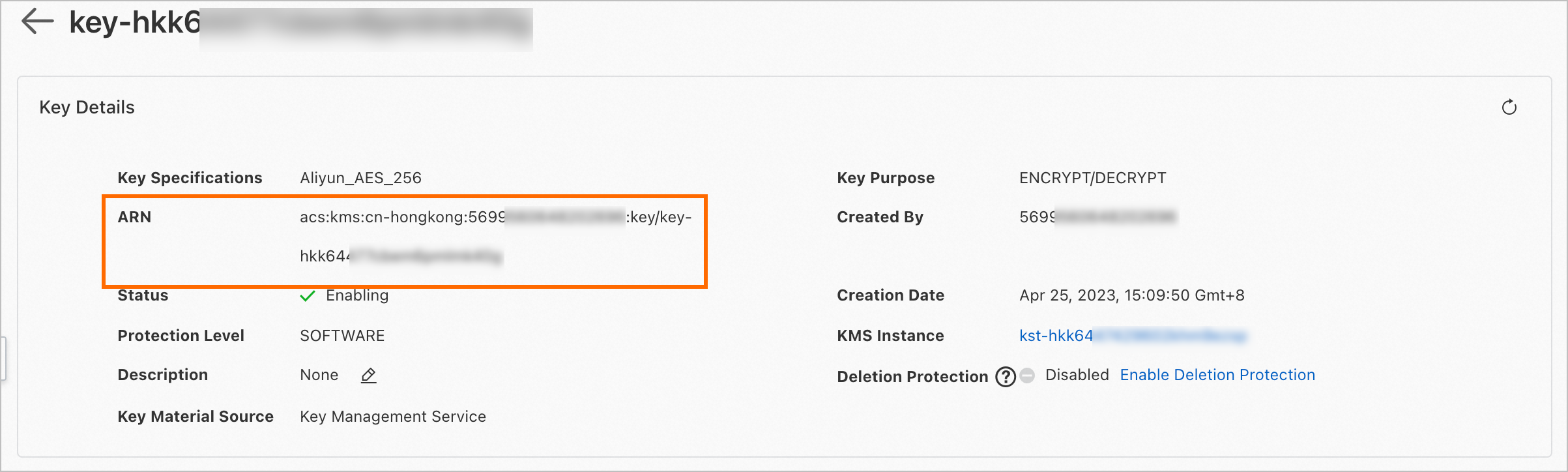Click the Enable Deletion Protection link

(x=1217, y=375)
